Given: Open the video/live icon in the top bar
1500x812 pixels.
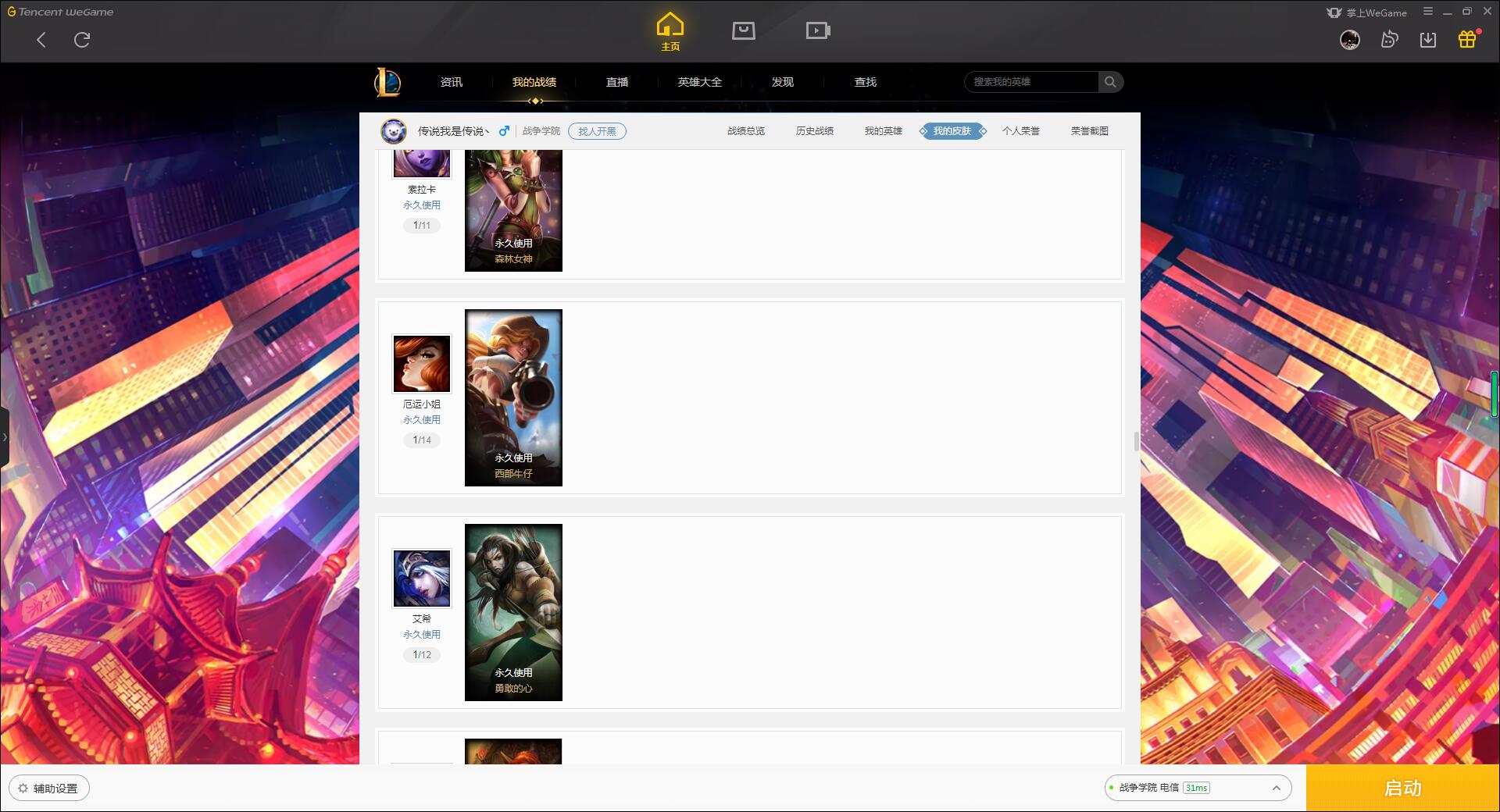Looking at the screenshot, I should 818,31.
